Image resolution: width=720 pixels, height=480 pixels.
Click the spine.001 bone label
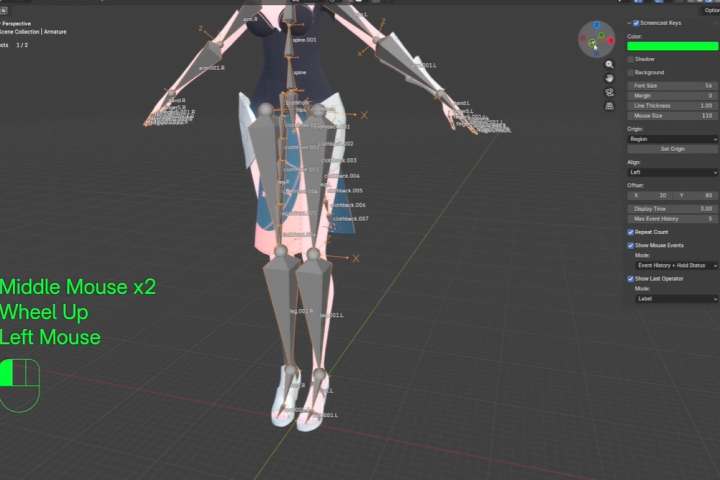coord(304,40)
